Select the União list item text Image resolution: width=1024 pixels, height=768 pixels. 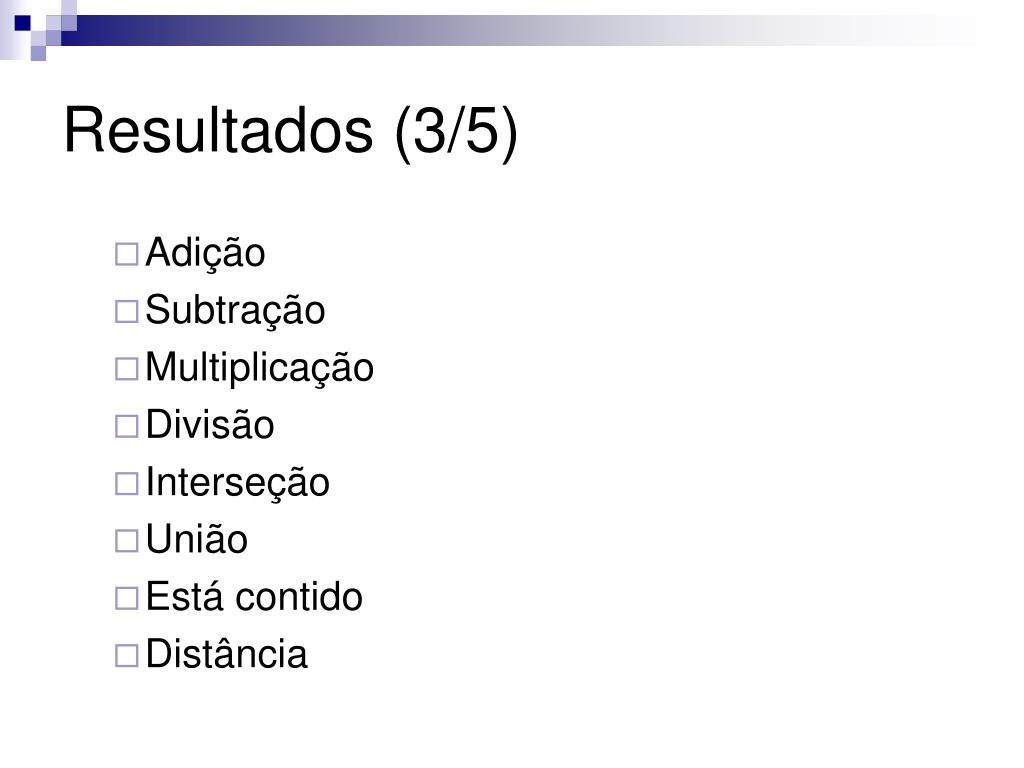(197, 540)
